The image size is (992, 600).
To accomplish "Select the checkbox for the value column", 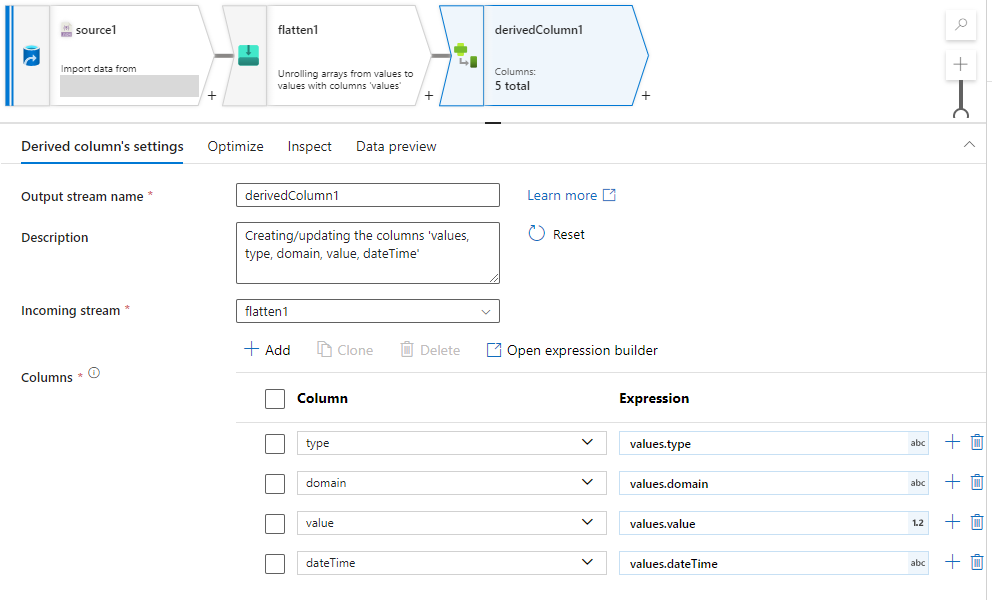I will click(275, 523).
